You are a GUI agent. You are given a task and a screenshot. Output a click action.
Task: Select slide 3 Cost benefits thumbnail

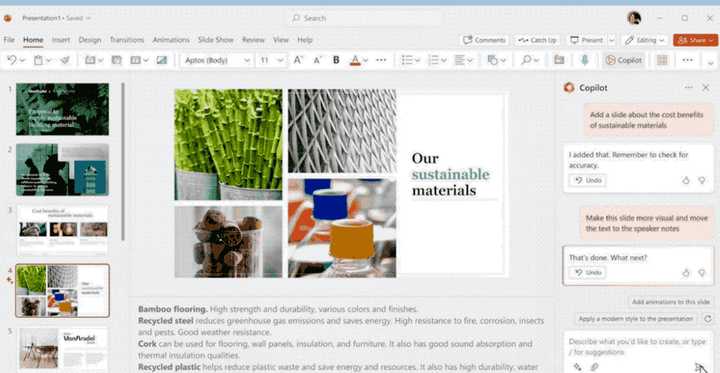click(x=62, y=230)
